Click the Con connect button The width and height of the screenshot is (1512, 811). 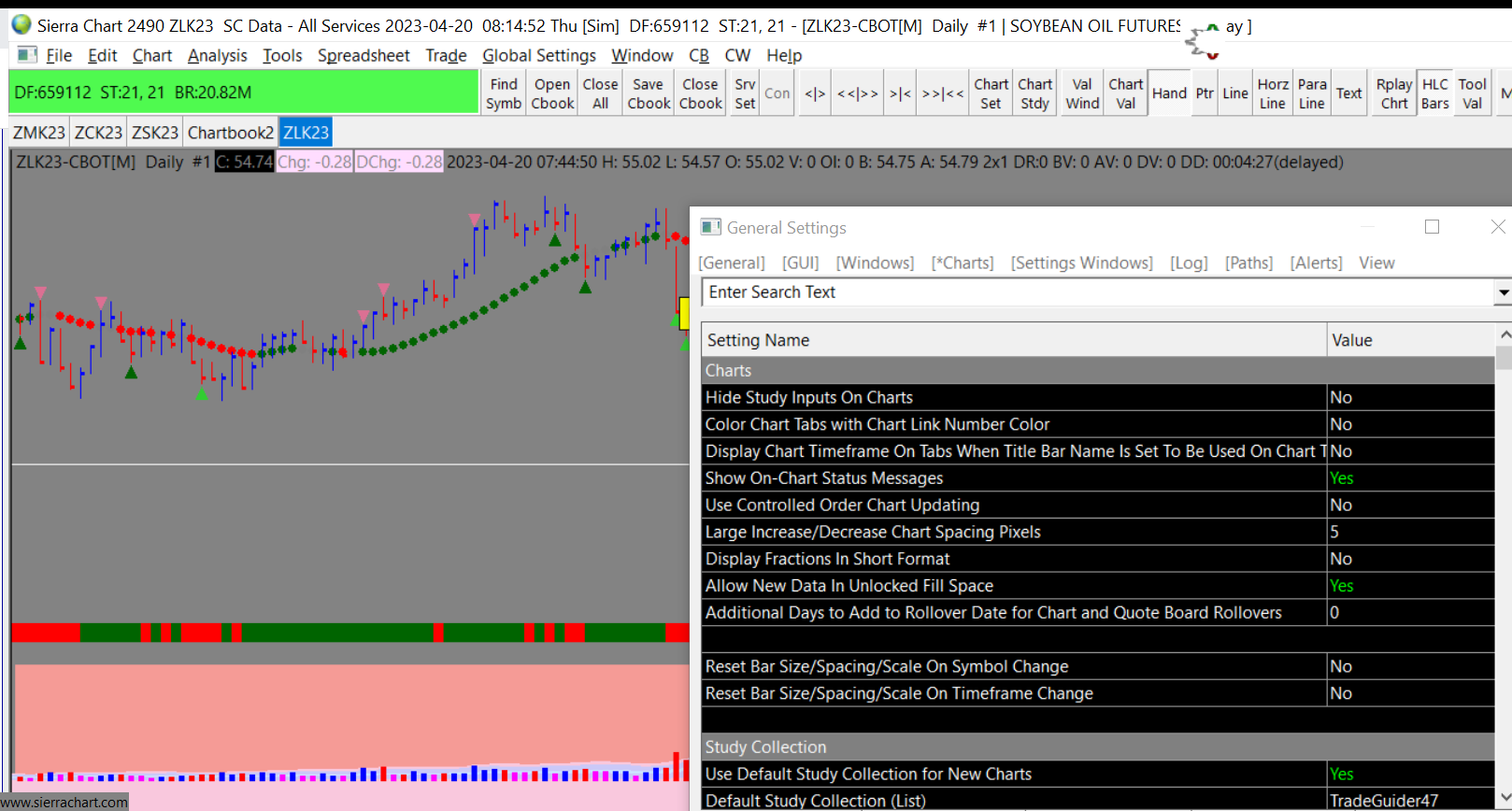click(777, 93)
